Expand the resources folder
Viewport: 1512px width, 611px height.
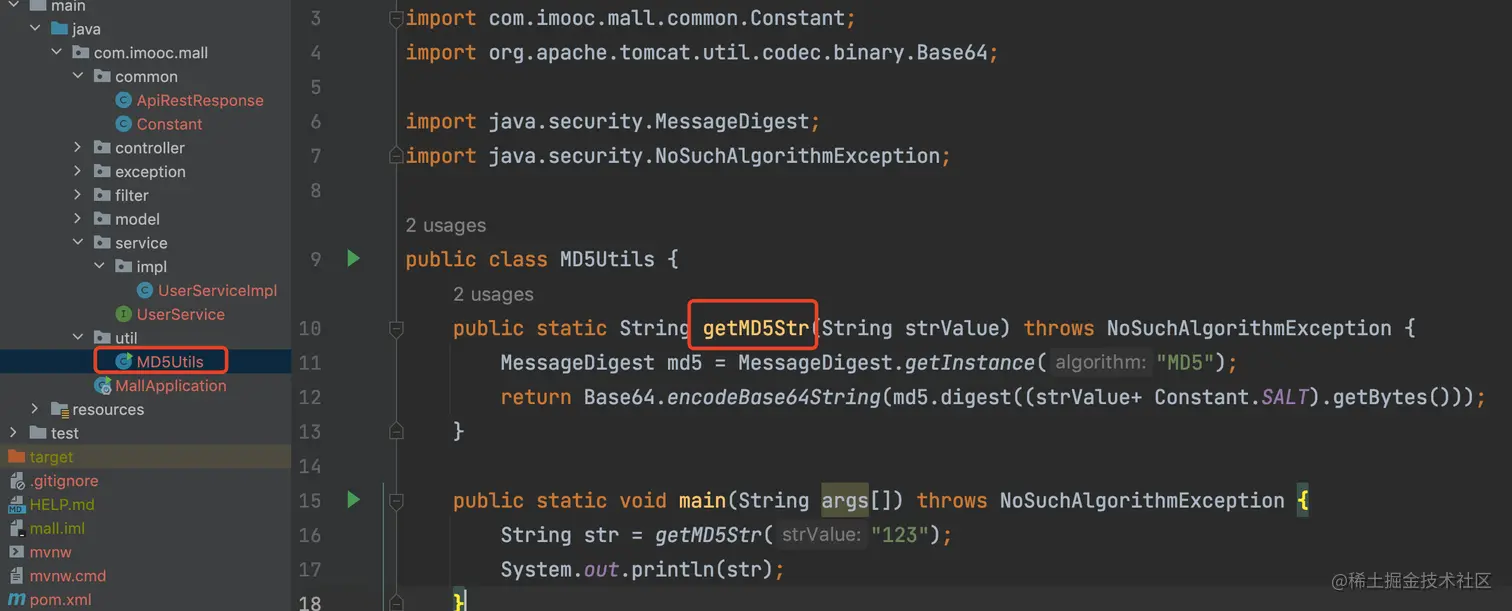tap(35, 409)
